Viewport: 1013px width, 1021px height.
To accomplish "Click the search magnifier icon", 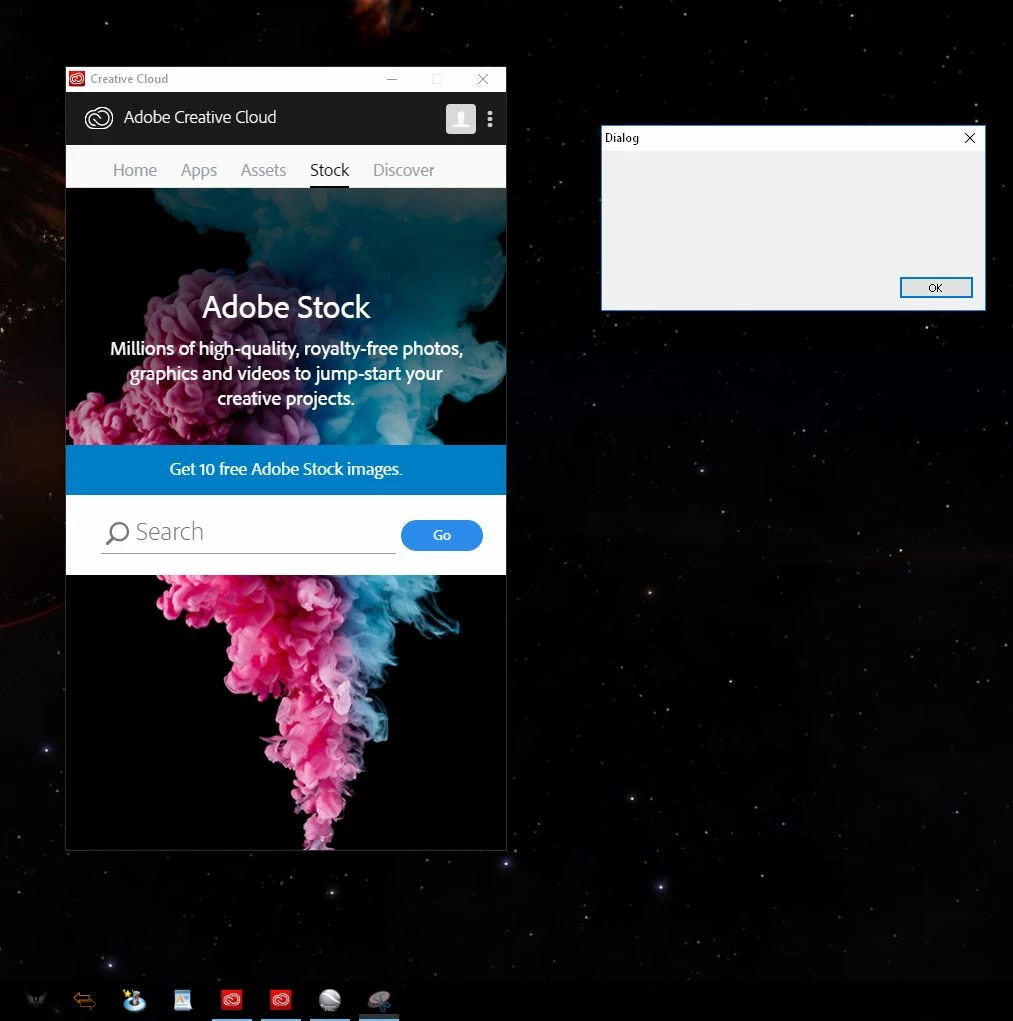I will (x=117, y=533).
